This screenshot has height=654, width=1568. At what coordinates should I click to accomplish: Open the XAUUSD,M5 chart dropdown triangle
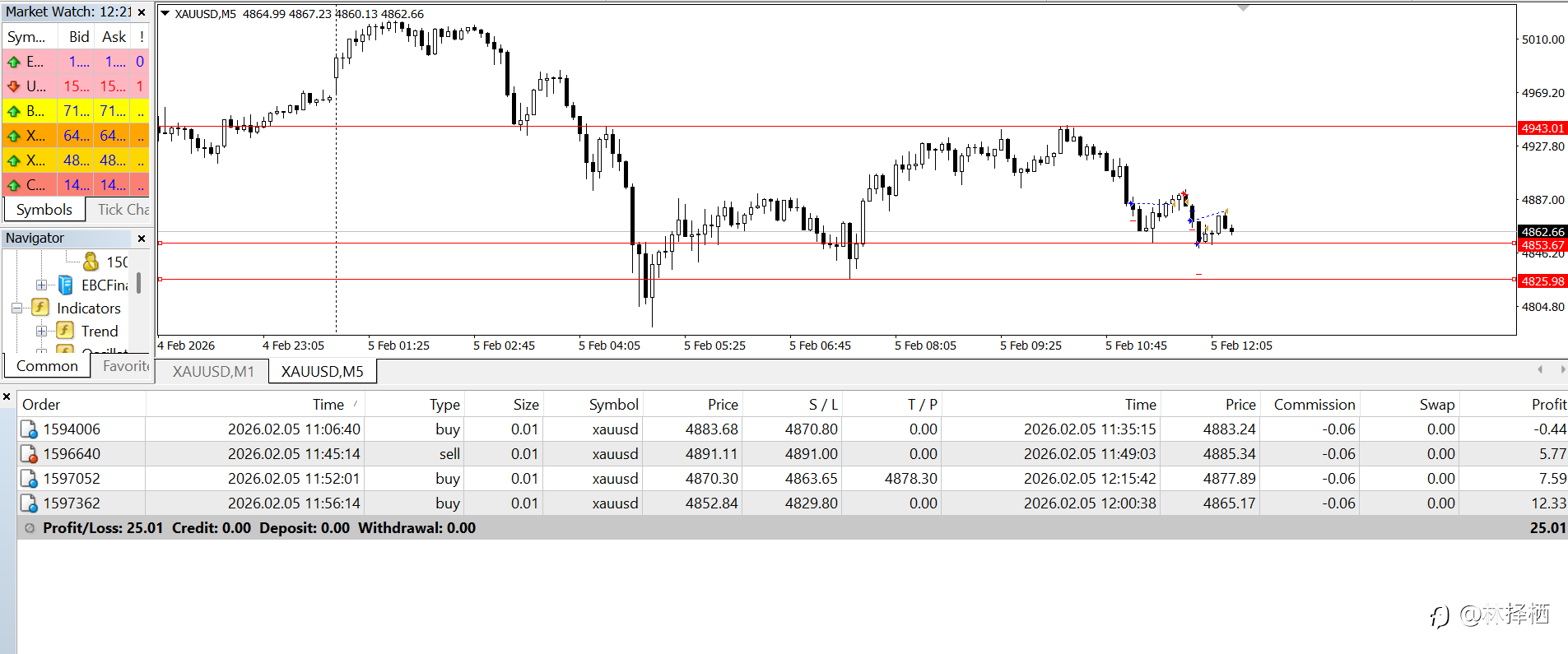coord(165,13)
